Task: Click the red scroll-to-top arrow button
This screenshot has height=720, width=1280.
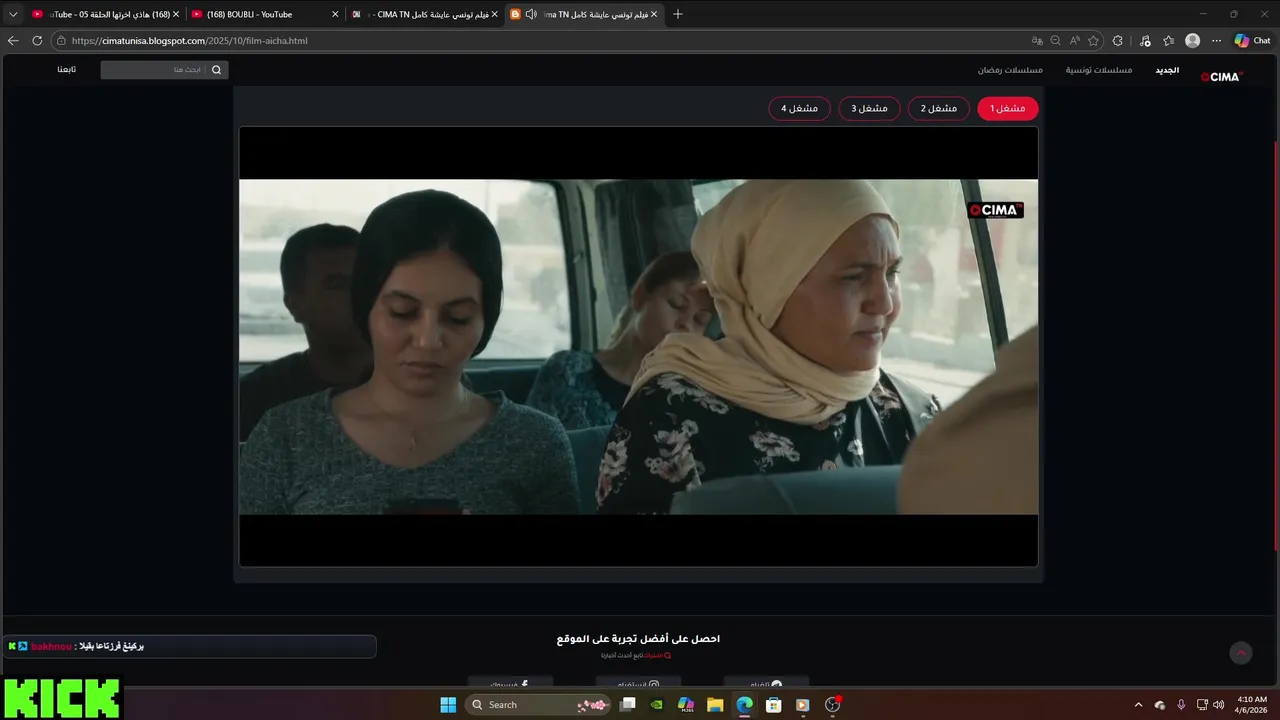Action: pyautogui.click(x=1241, y=653)
